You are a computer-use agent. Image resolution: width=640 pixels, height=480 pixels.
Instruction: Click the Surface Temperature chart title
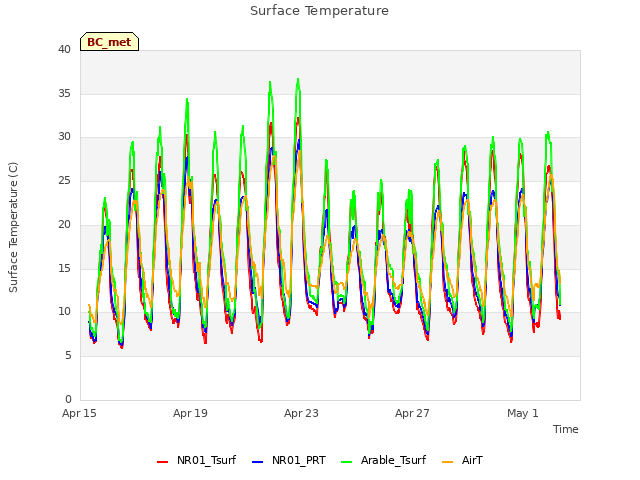click(319, 11)
